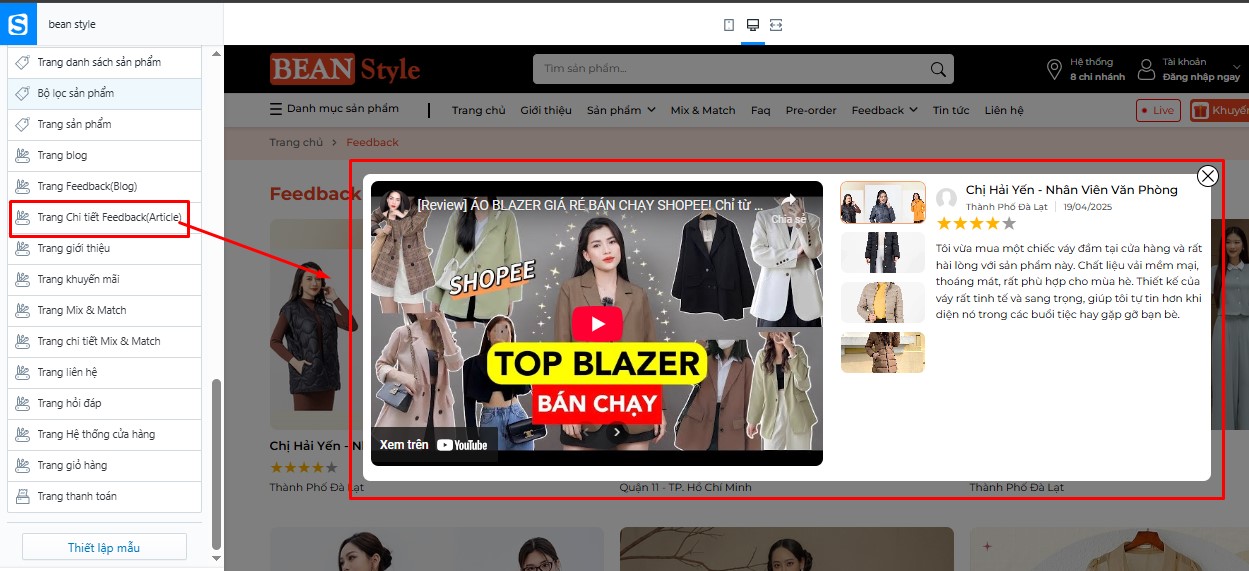The height and width of the screenshot is (571, 1249).
Task: Open the Tin tức menu item
Action: tap(951, 110)
